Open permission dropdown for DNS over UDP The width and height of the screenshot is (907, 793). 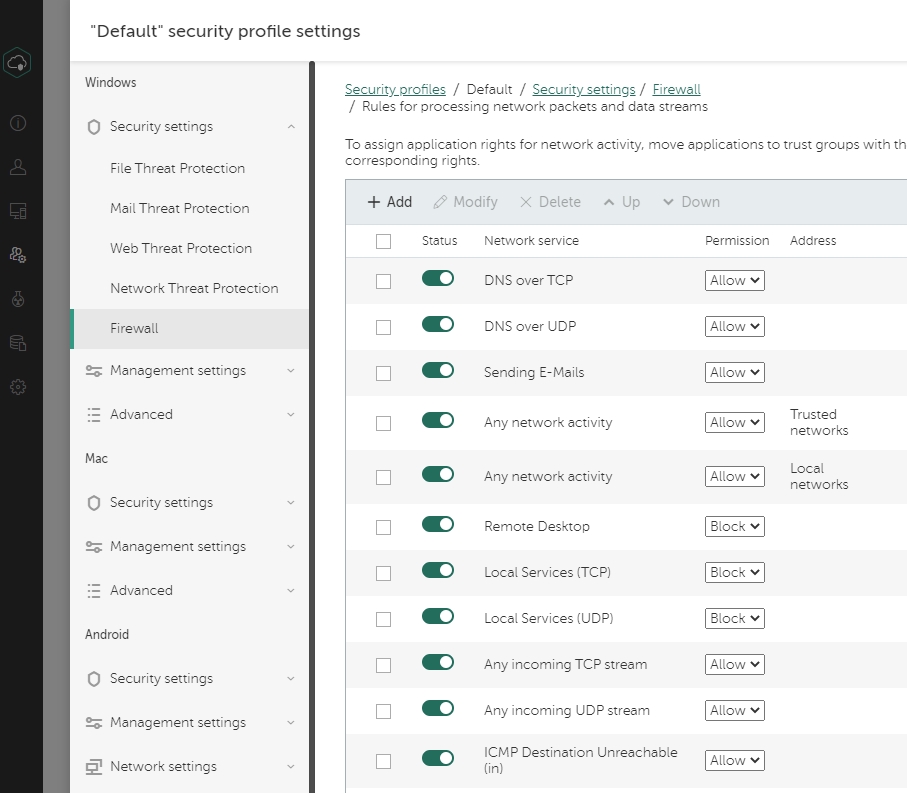[734, 327]
